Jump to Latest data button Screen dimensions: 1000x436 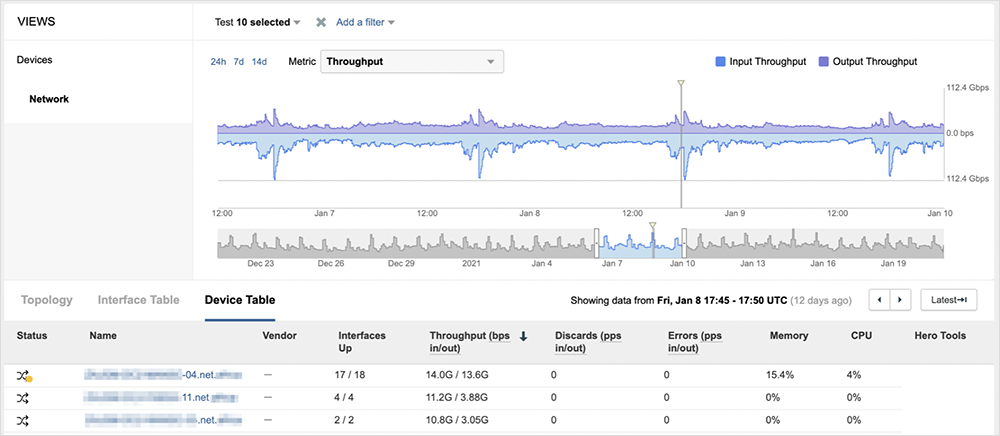coord(947,299)
